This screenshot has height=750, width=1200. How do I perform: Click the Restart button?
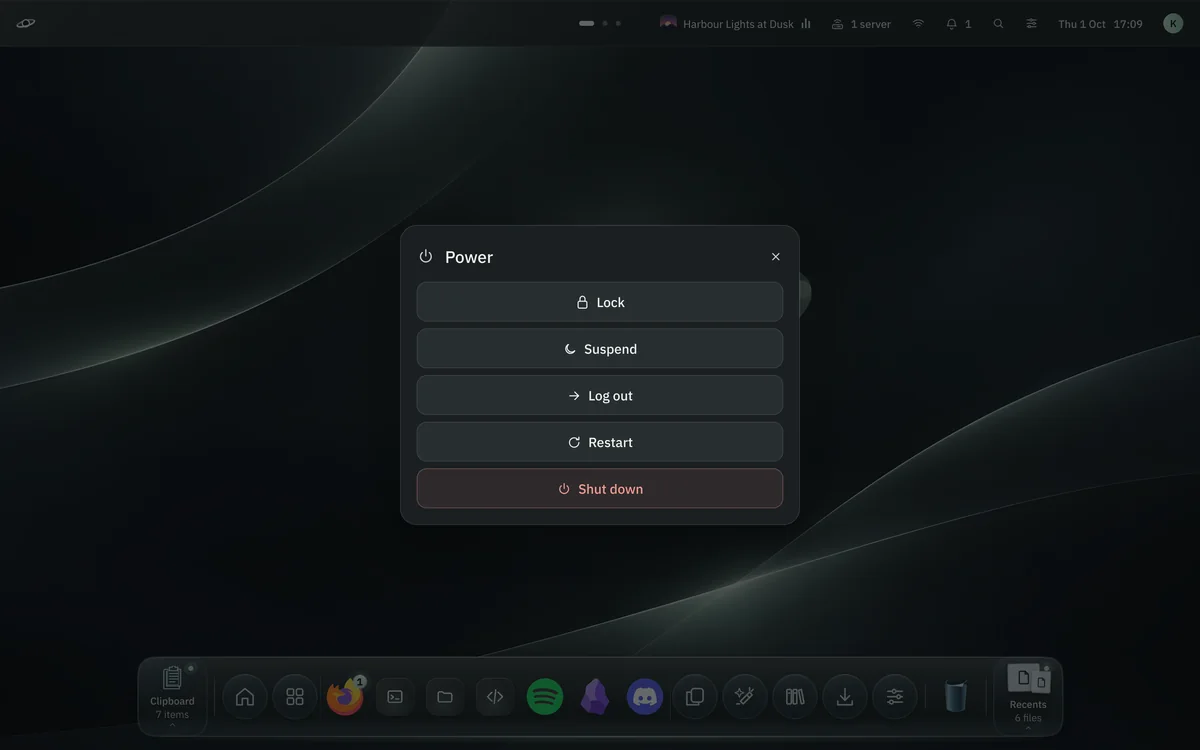click(x=600, y=442)
